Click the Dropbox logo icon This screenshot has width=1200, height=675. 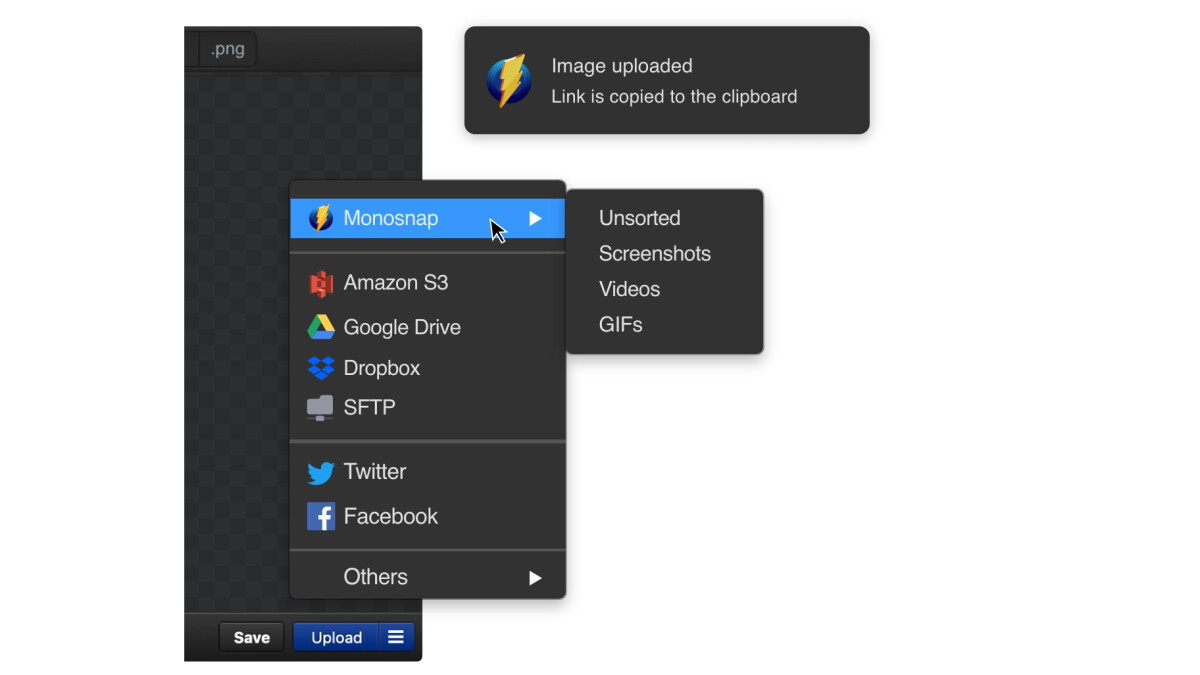click(x=320, y=368)
